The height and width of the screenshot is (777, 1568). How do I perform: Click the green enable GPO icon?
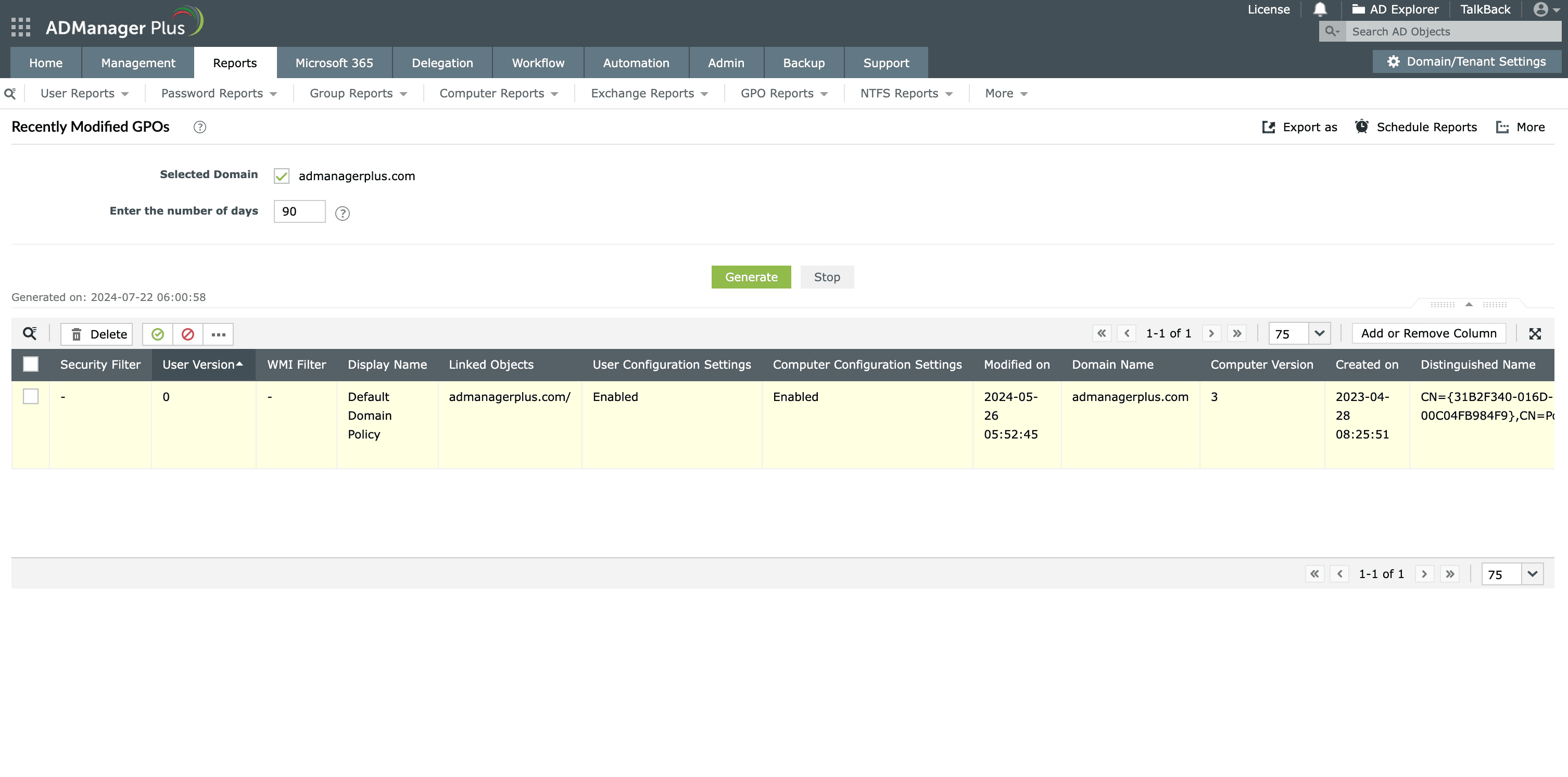click(x=158, y=334)
